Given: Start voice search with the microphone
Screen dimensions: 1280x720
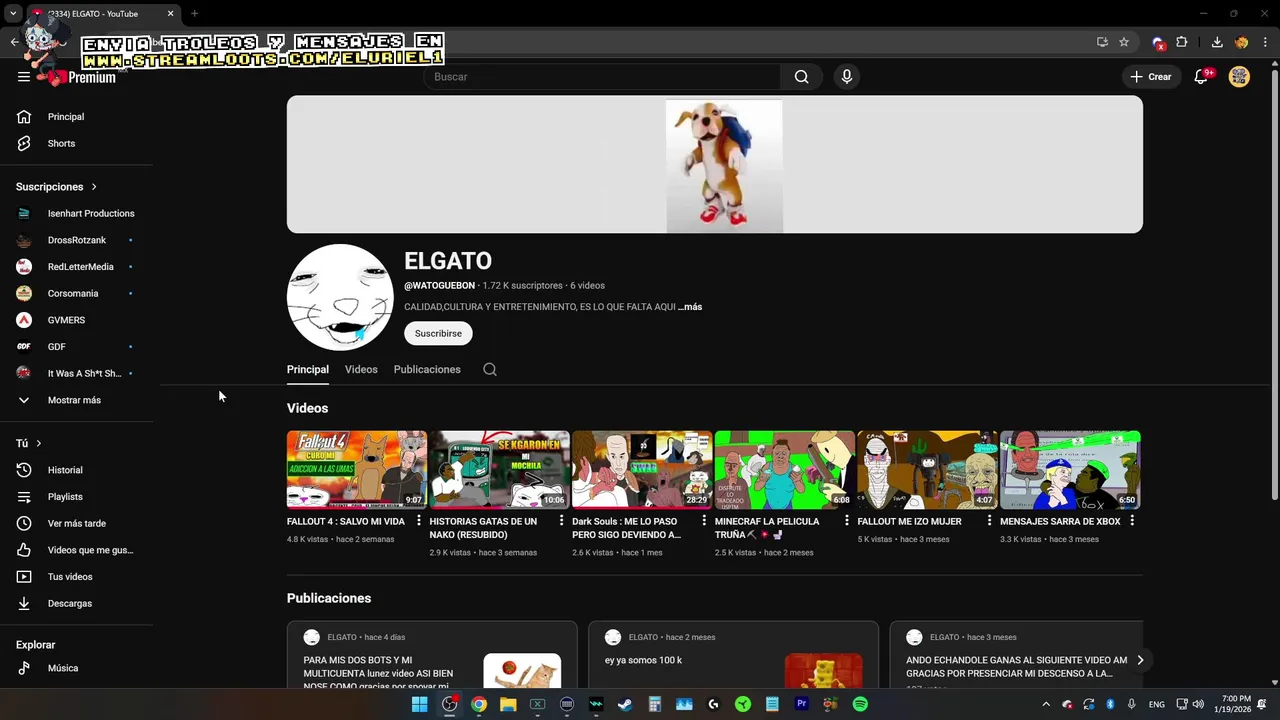Looking at the screenshot, I should pos(847,77).
